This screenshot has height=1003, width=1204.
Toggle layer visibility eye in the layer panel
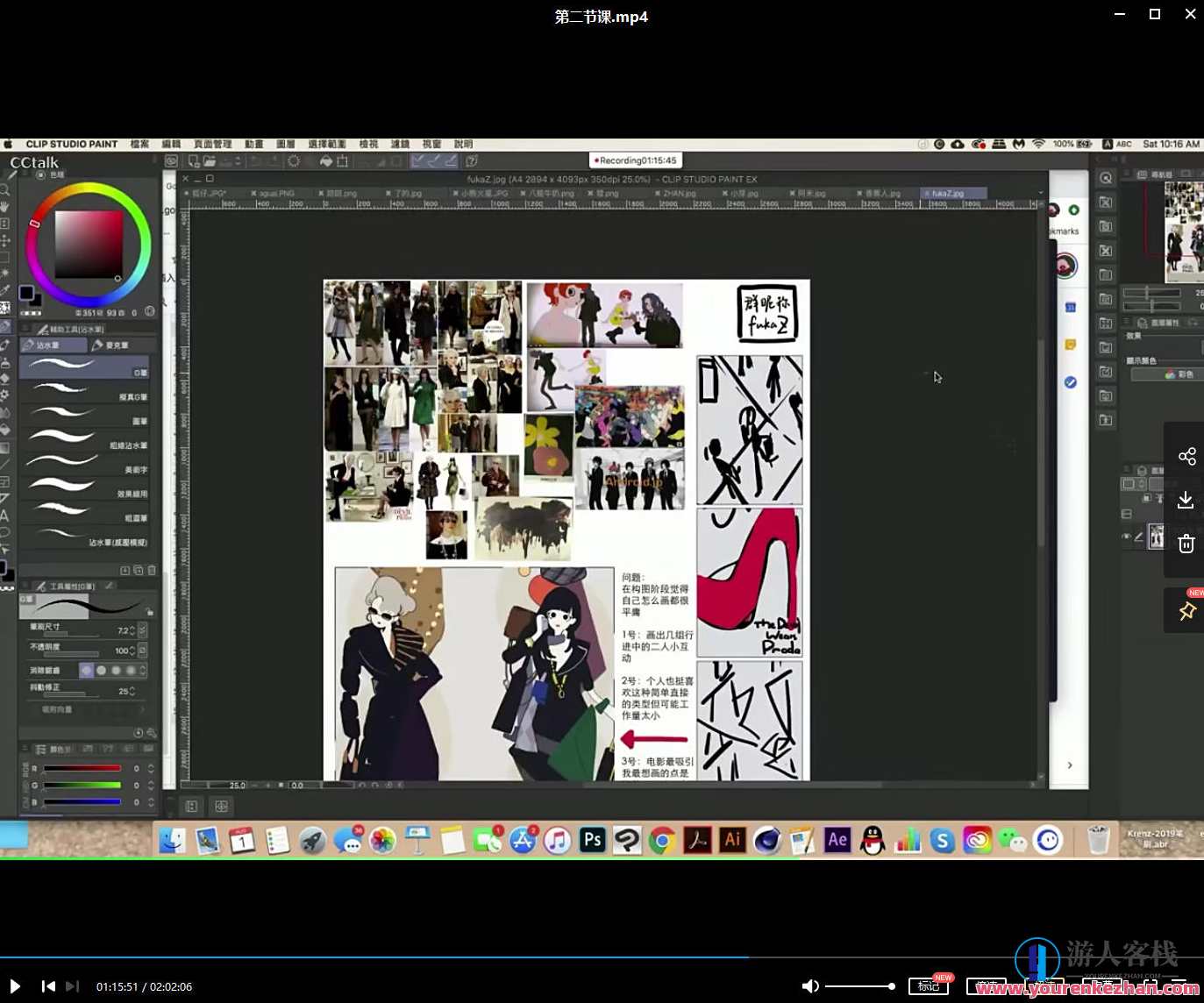click(1126, 537)
